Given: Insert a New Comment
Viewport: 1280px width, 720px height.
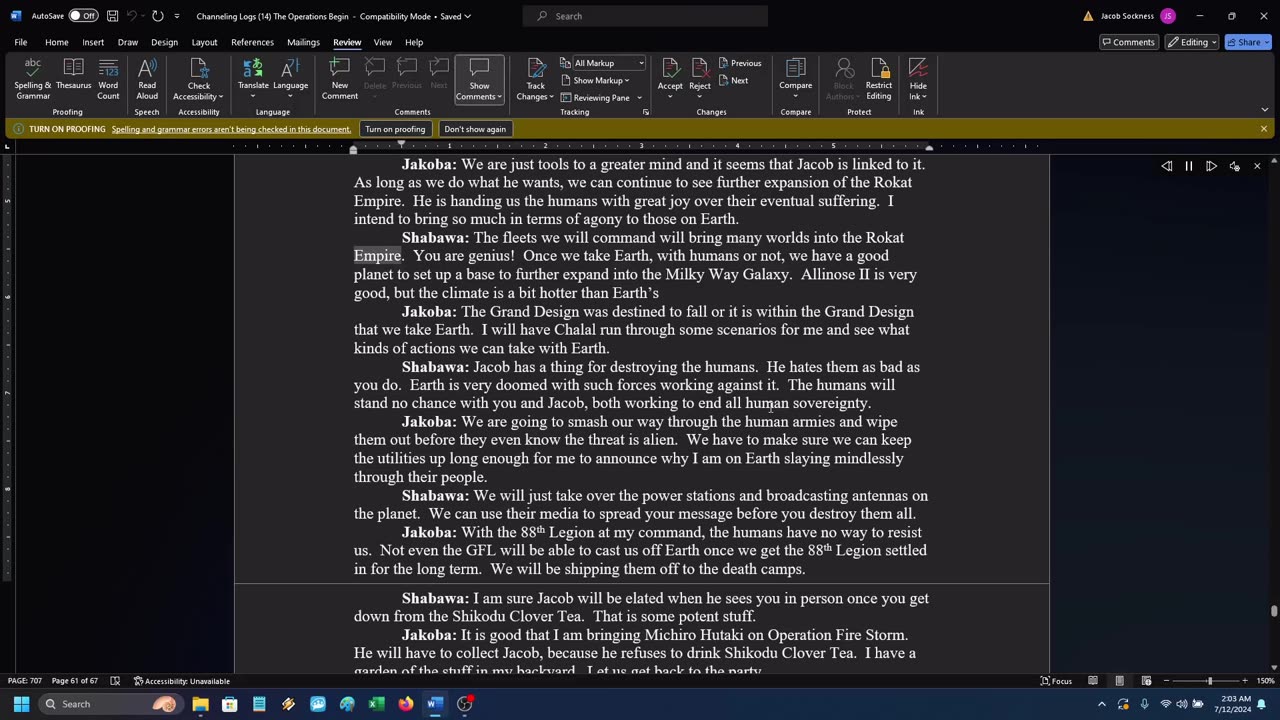Looking at the screenshot, I should 339,79.
